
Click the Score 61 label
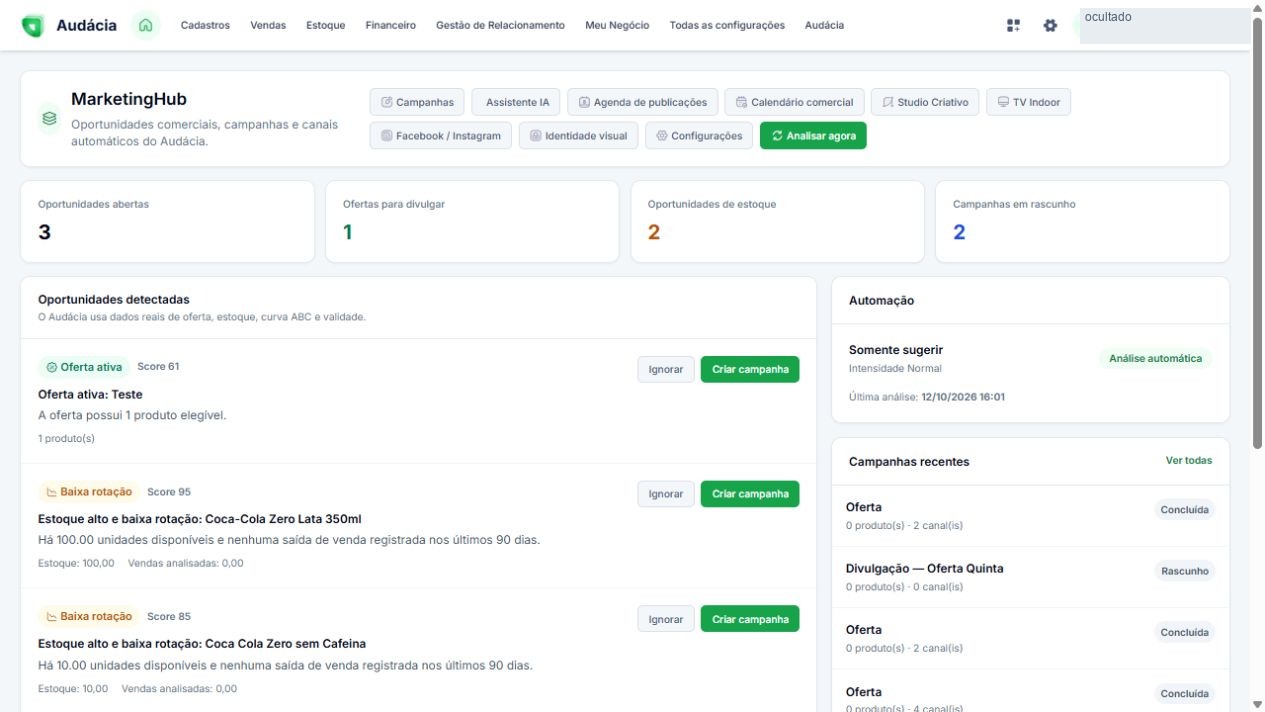[158, 367]
